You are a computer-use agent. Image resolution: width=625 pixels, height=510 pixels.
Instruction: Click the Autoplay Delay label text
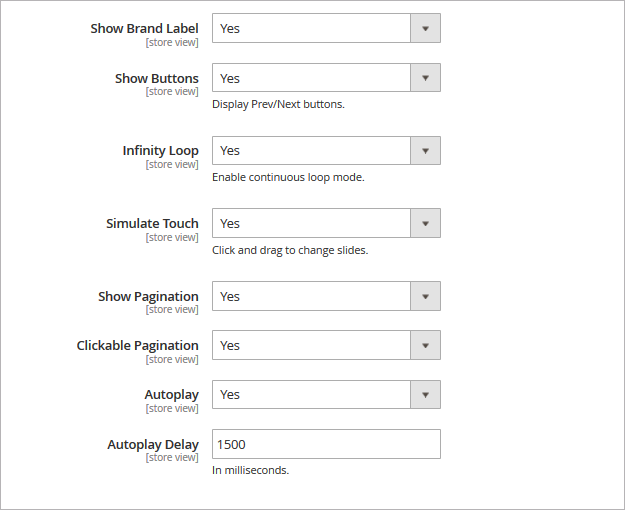pos(153,444)
